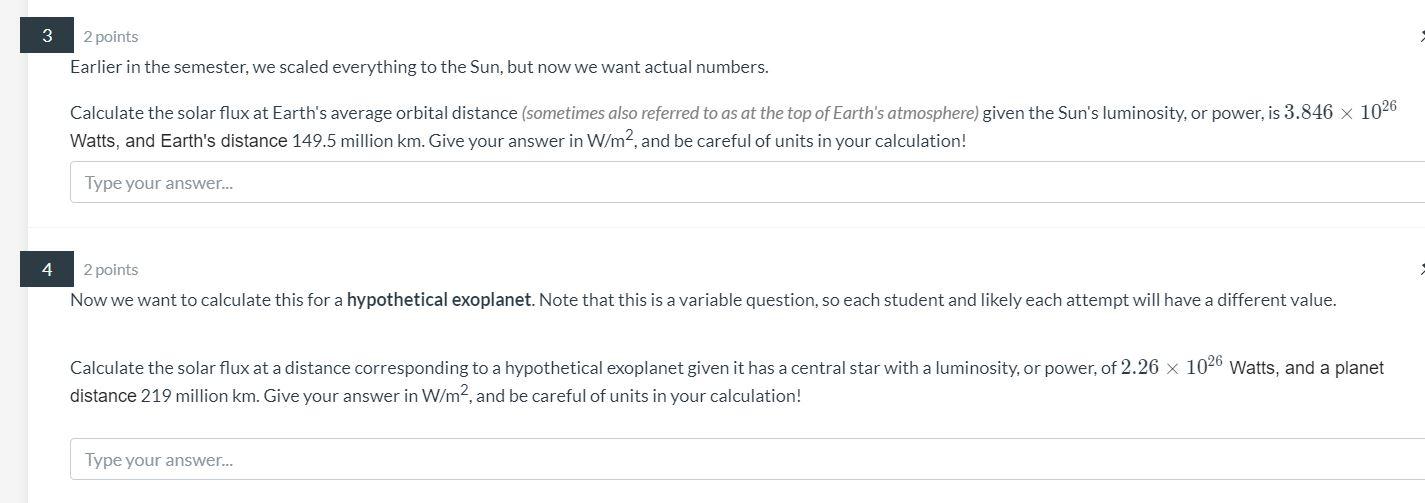Click the Sun's luminosity value 3.846 × 10^26
1425x503 pixels.
tap(1340, 111)
